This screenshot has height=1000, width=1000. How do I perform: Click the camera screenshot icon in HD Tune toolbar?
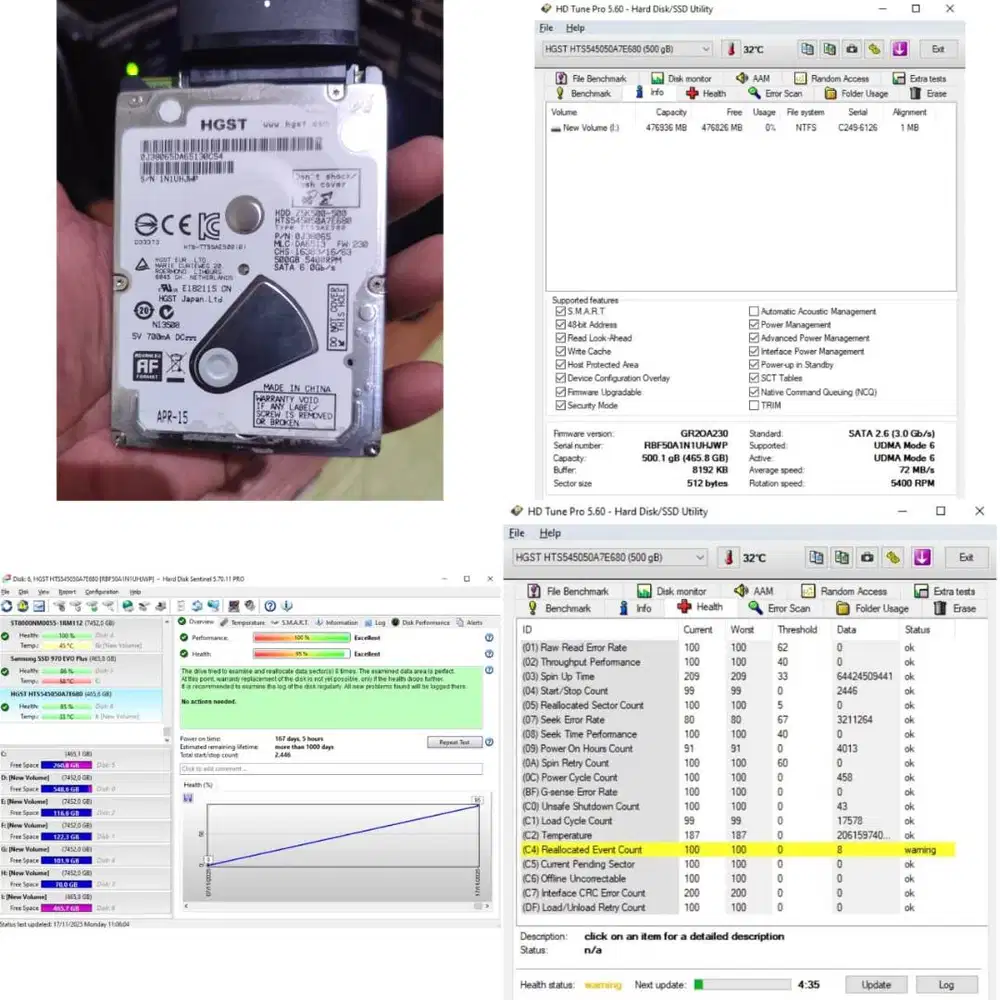[853, 48]
